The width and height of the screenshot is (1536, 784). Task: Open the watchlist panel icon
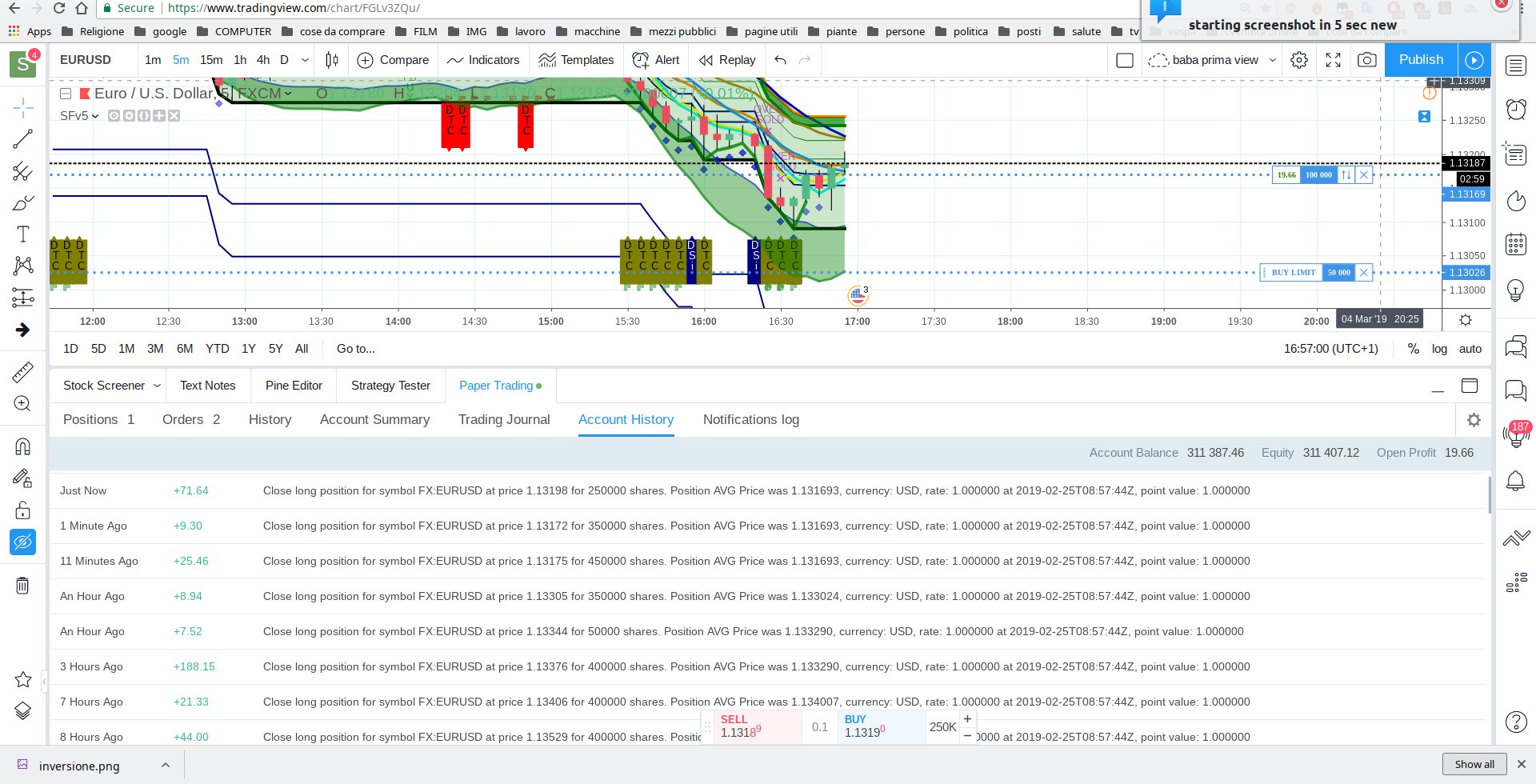pos(1516,66)
